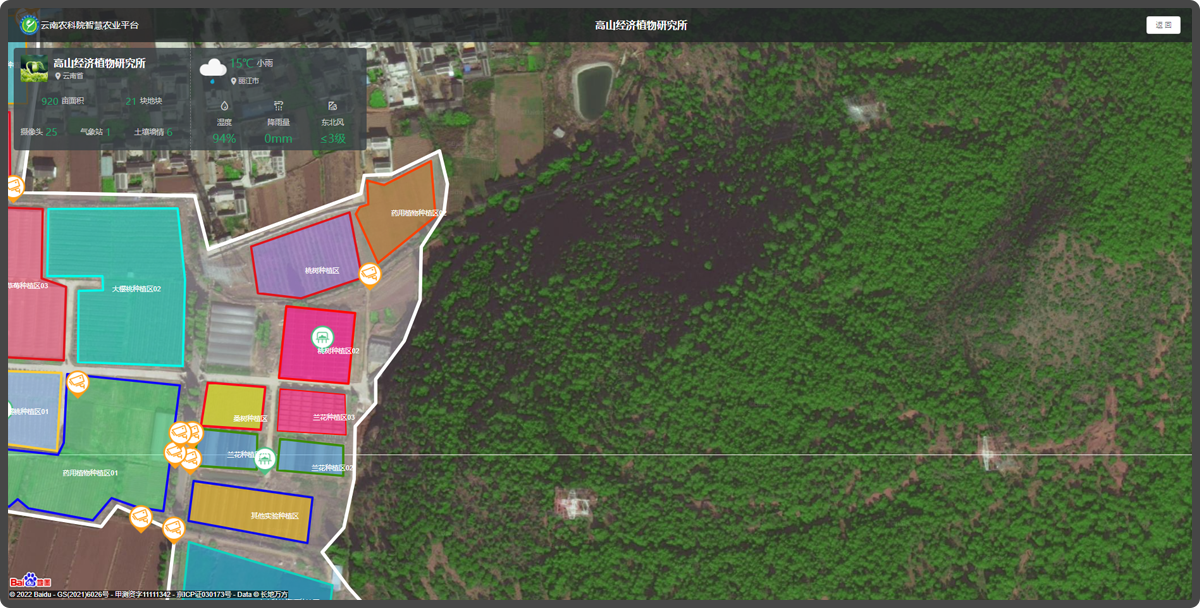The height and width of the screenshot is (608, 1200).
Task: Select the 兰花种植区03 pink plot
Action: pos(312,411)
